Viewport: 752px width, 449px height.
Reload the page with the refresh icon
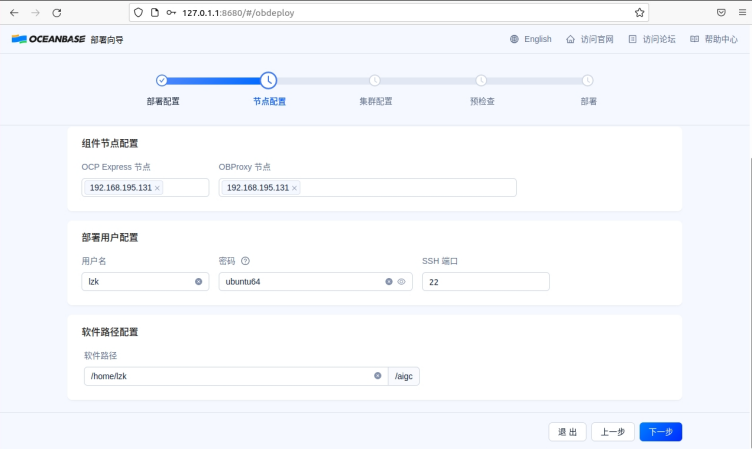57,13
